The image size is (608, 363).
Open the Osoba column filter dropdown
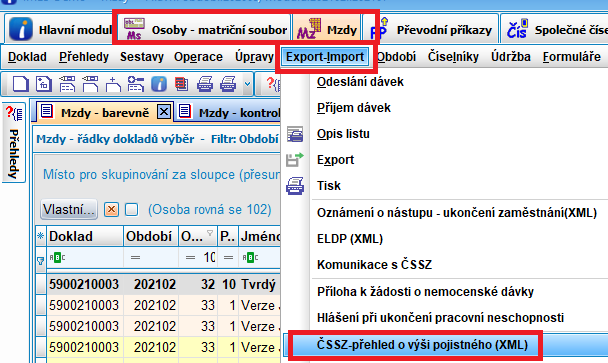(x=210, y=233)
